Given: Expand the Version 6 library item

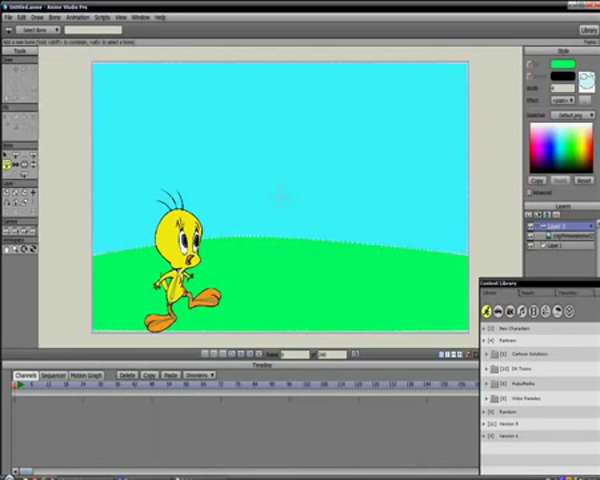Looking at the screenshot, I should click(484, 436).
